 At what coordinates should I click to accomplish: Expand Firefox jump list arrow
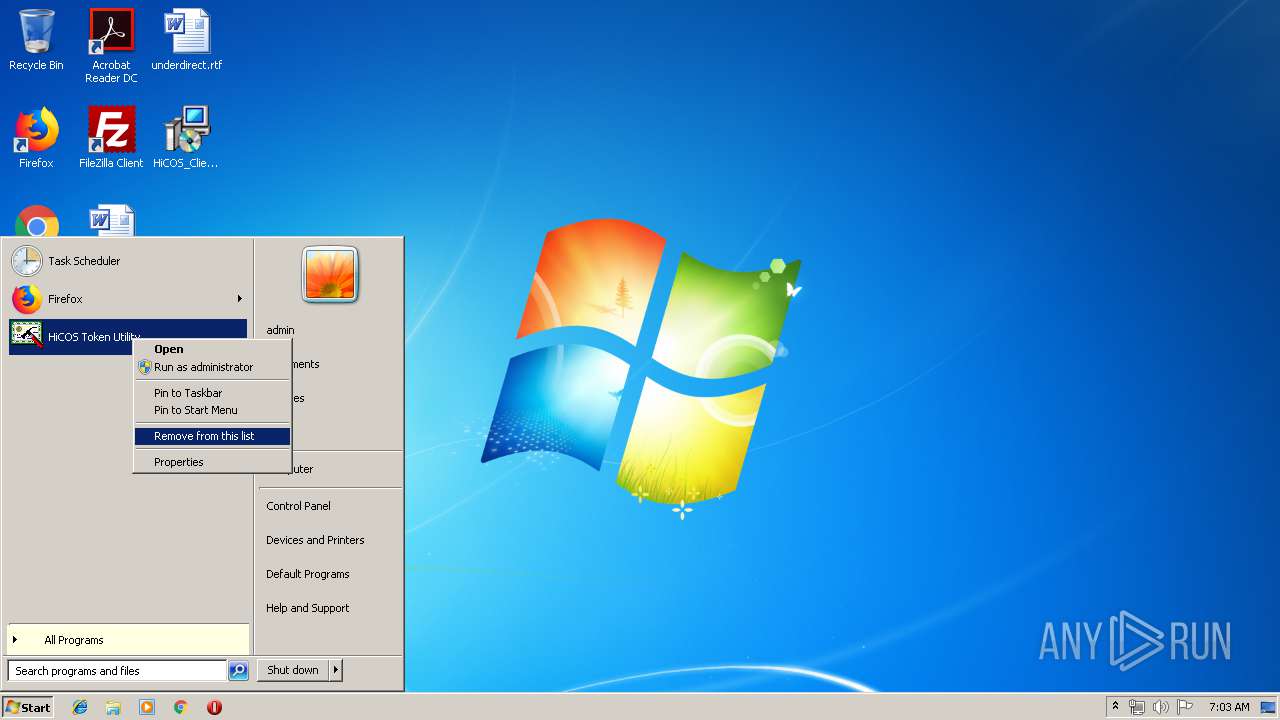tap(239, 299)
